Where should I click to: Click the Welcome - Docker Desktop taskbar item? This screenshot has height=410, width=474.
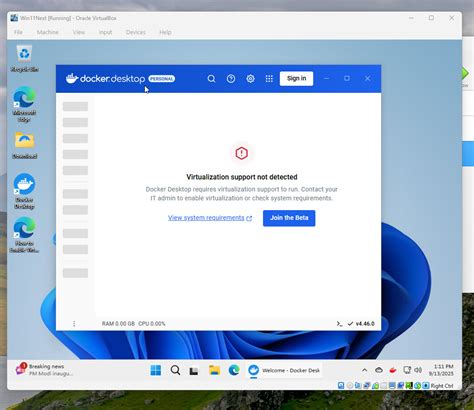284,370
